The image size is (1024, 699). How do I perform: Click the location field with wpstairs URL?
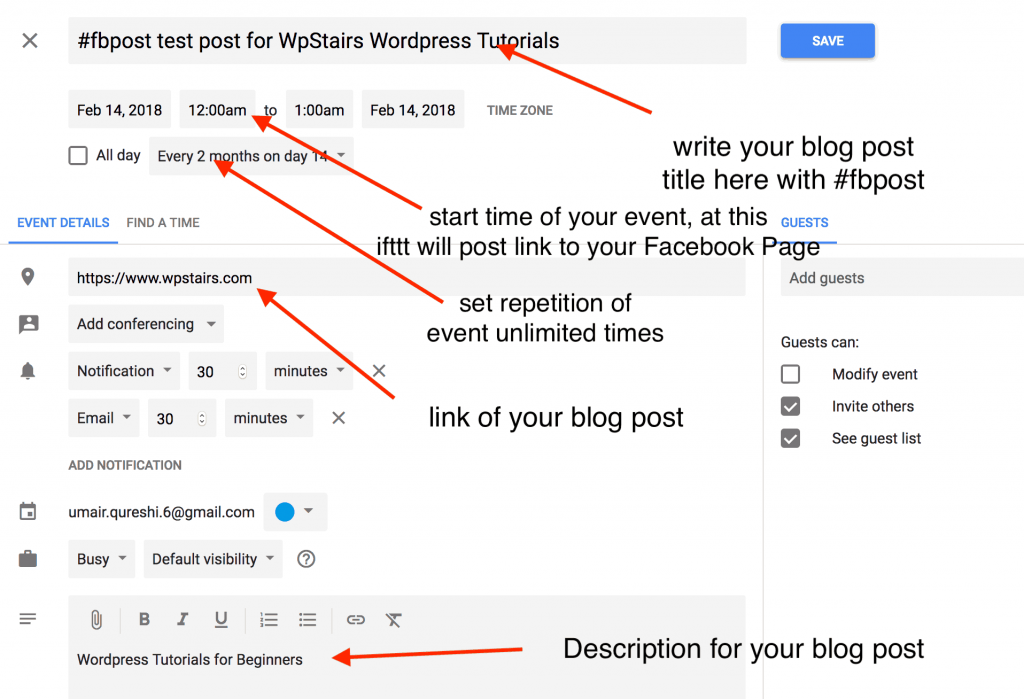407,277
